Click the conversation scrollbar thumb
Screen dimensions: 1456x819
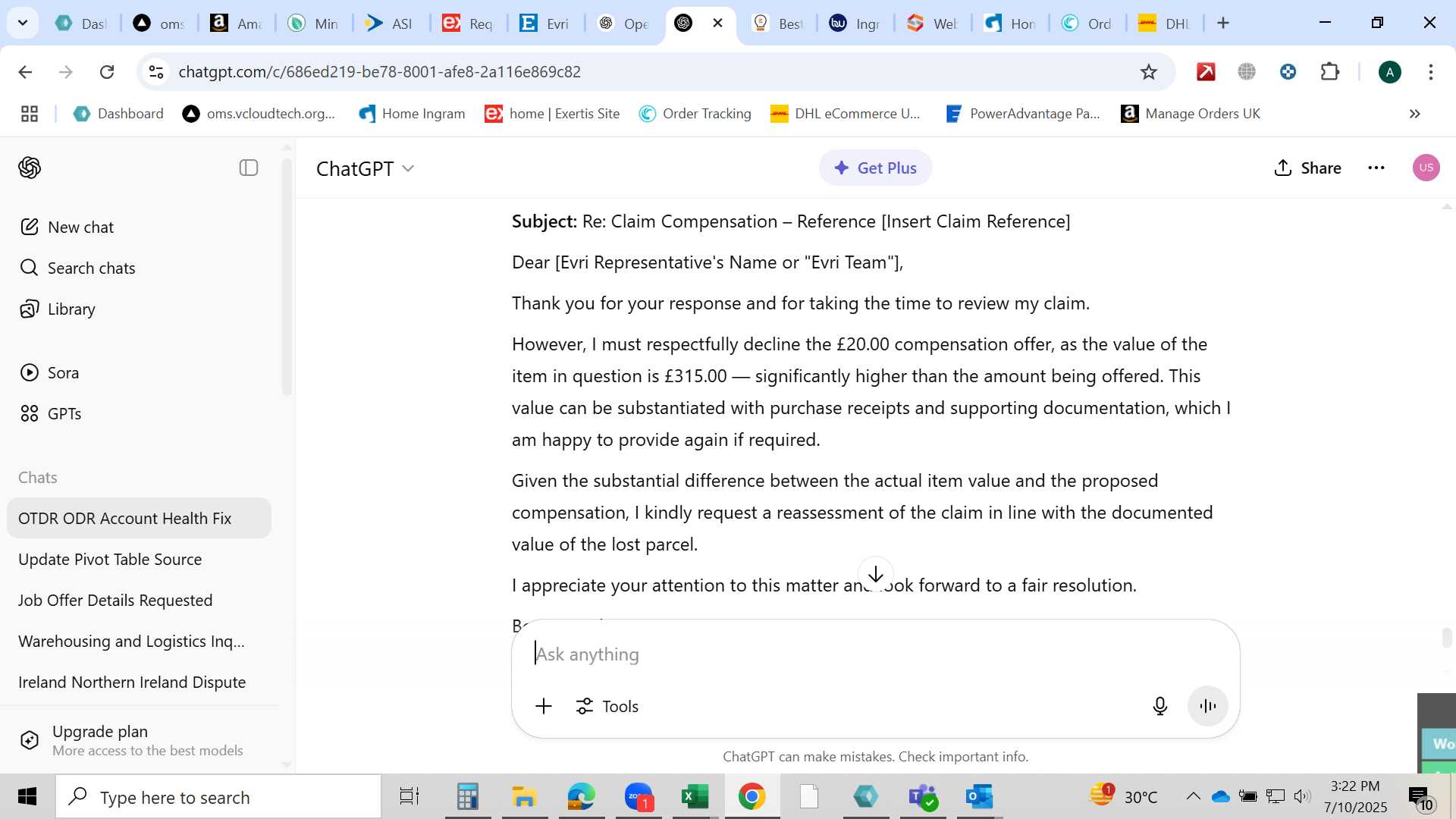click(x=1447, y=638)
